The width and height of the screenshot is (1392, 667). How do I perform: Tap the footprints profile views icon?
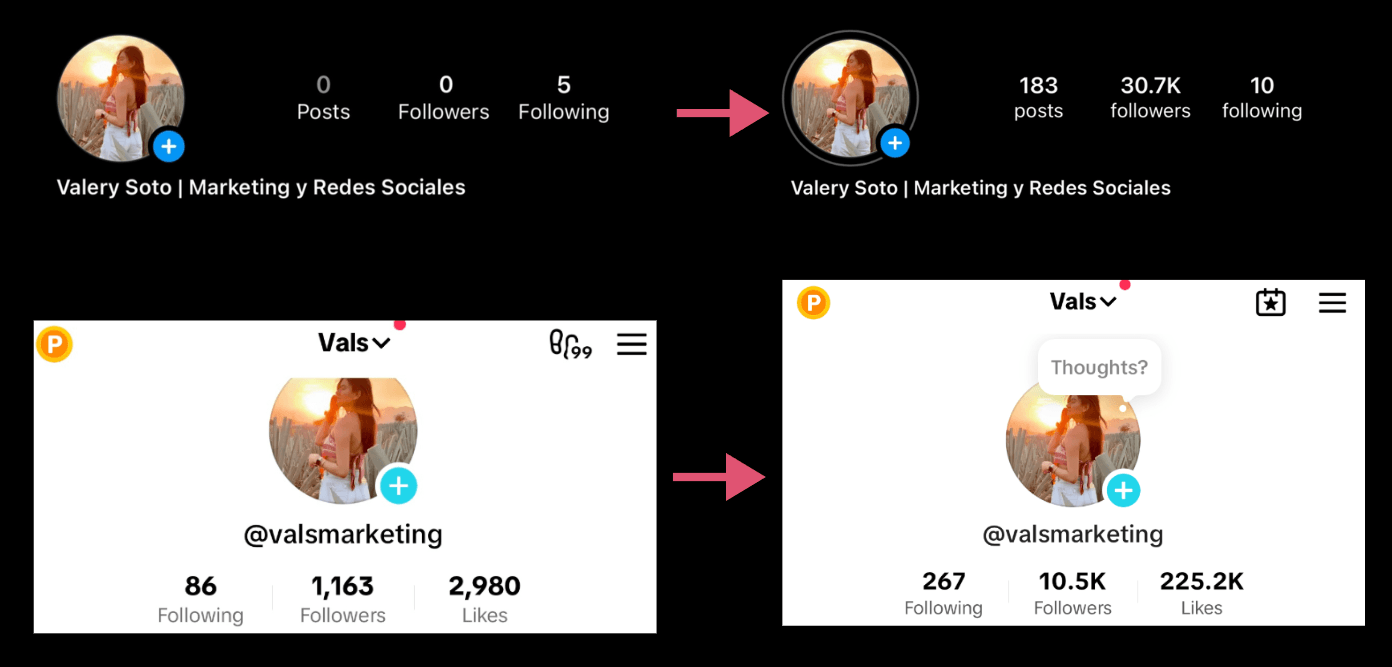click(570, 344)
